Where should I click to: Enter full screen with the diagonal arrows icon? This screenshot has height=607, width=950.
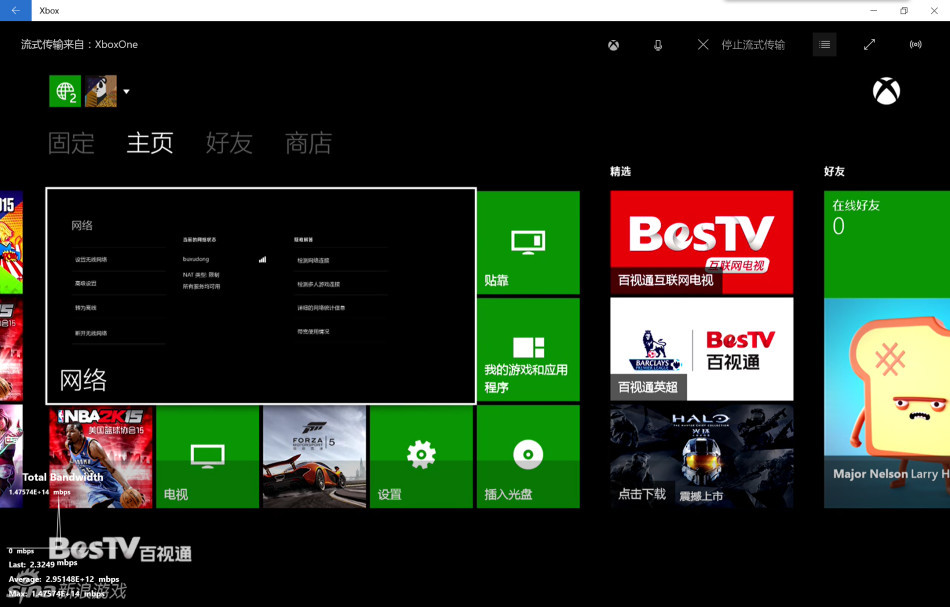click(869, 44)
